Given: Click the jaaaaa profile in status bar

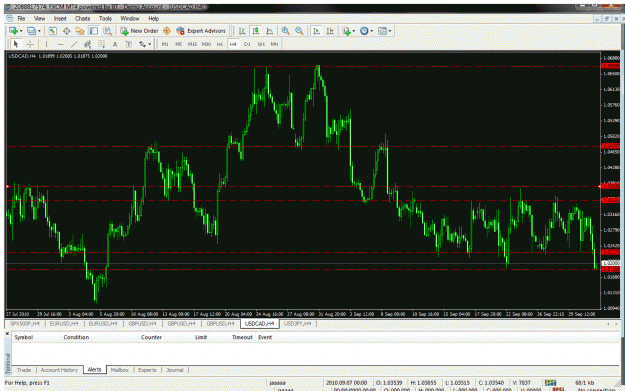Looking at the screenshot, I should point(277,383).
